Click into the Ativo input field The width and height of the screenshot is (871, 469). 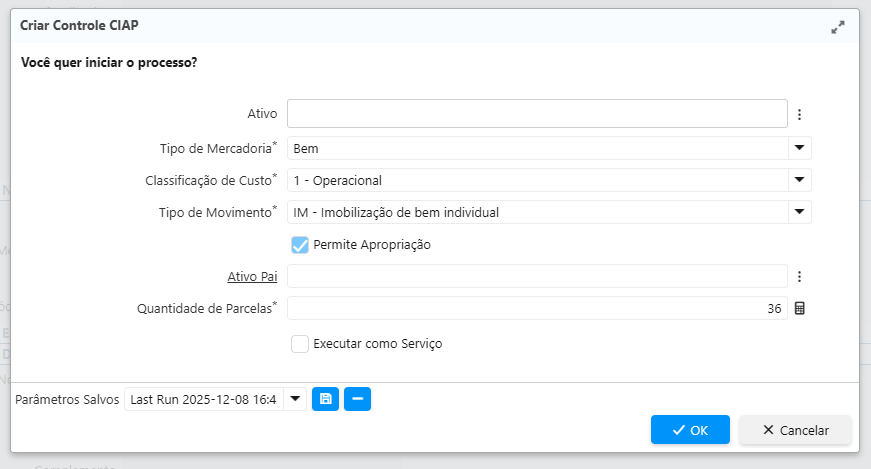point(537,114)
